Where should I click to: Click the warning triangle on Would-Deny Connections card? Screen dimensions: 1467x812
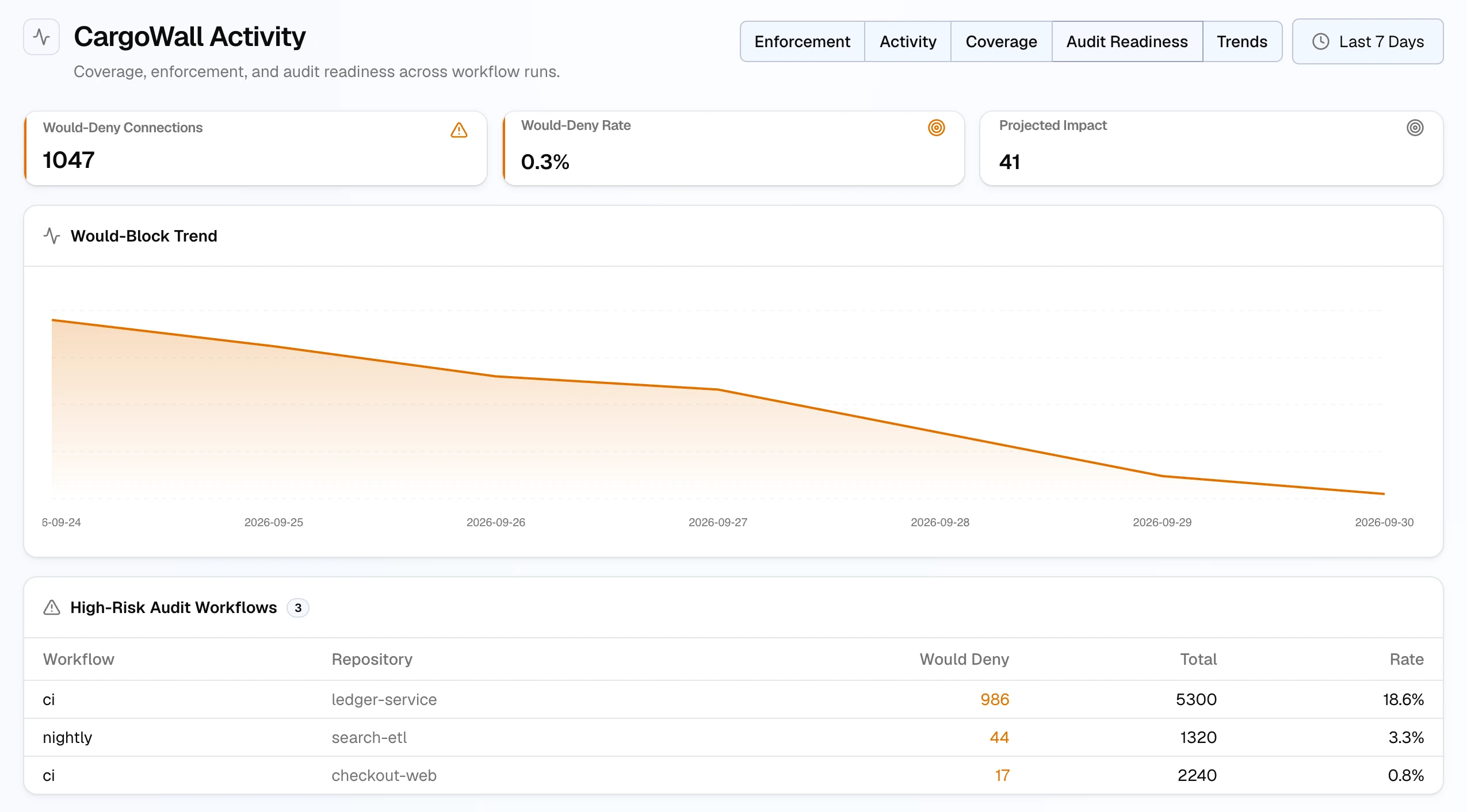[x=459, y=131]
